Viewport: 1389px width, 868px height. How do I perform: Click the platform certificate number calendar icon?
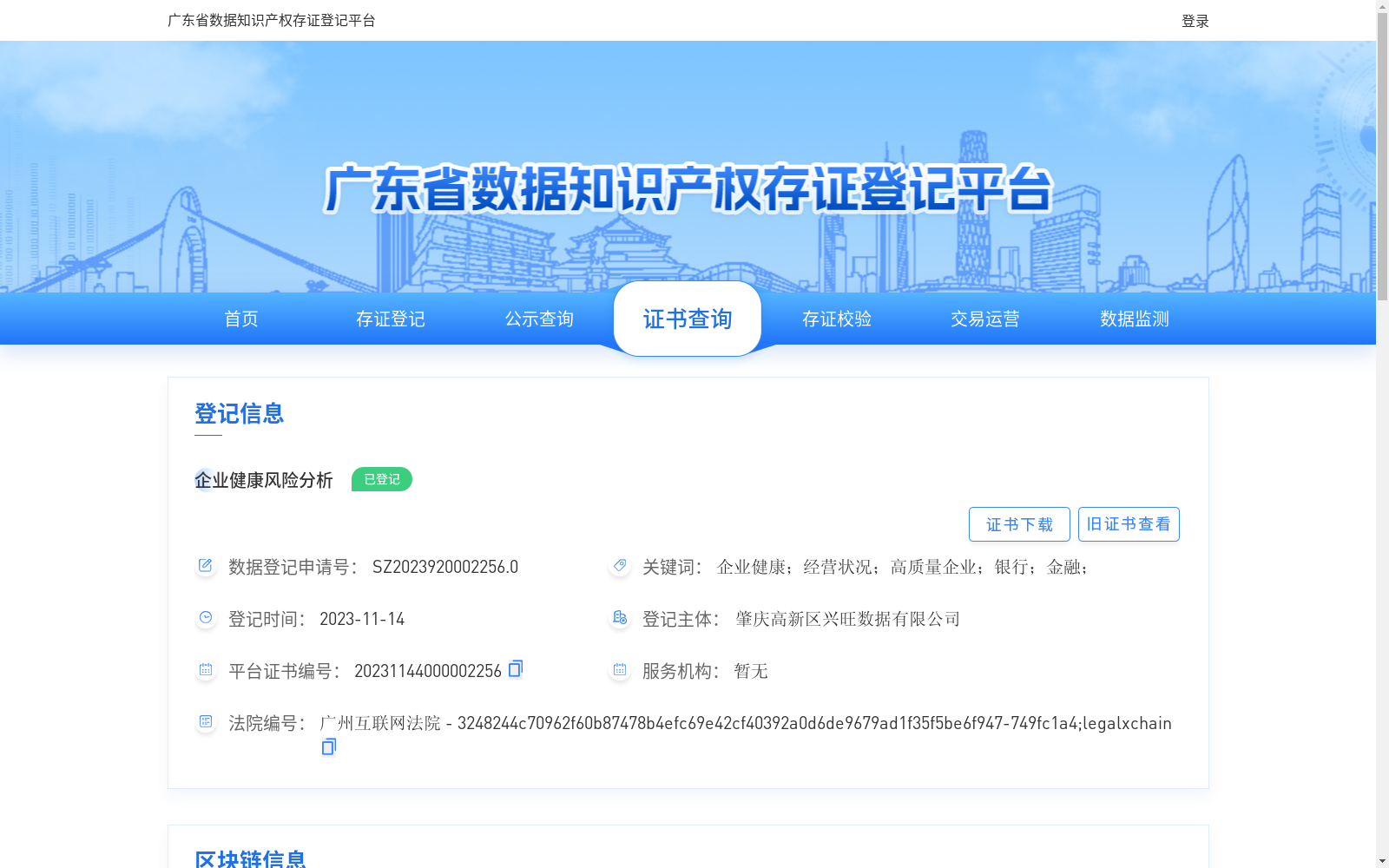coord(206,670)
